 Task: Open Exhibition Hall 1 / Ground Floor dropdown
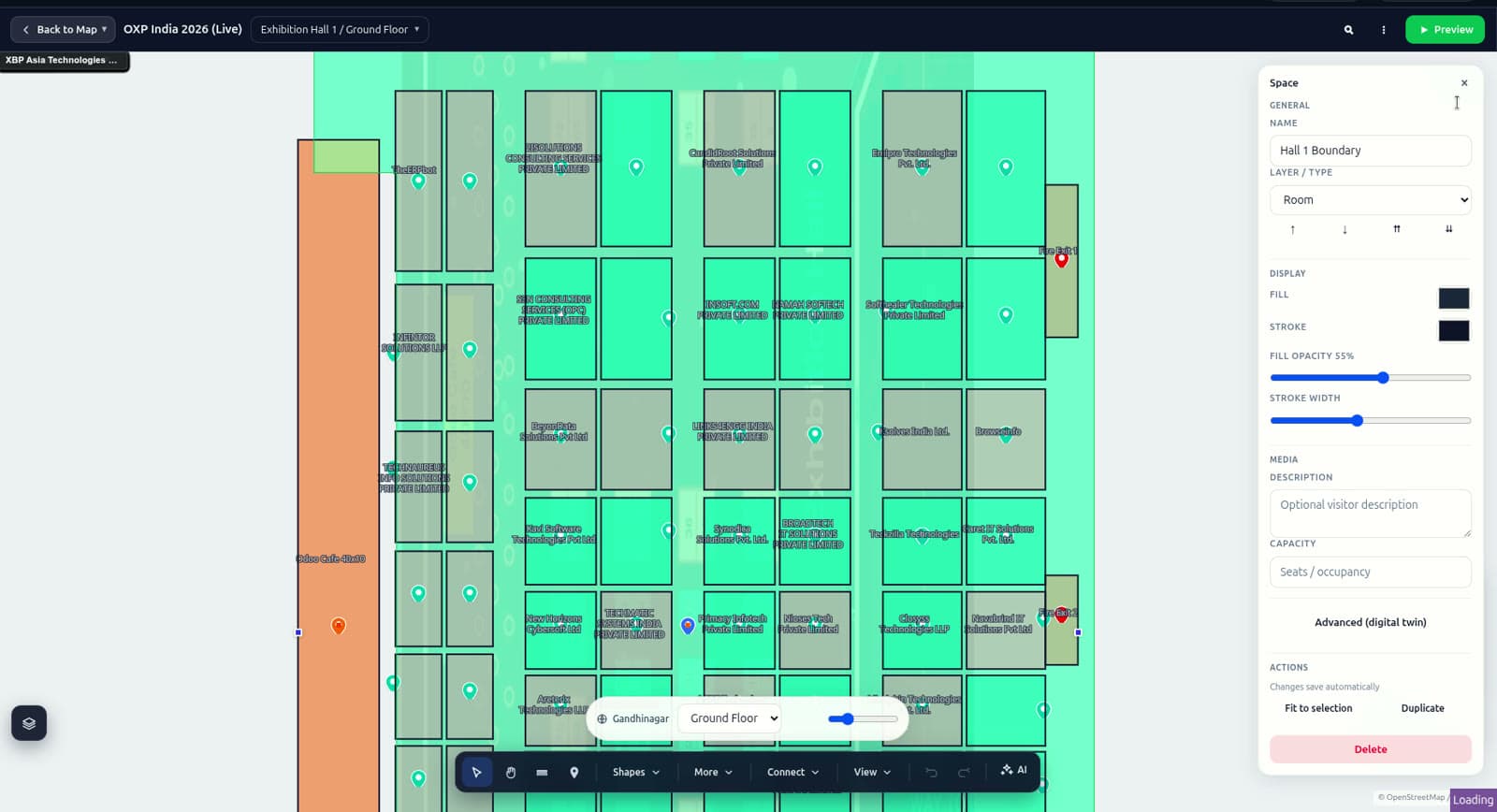tap(340, 30)
